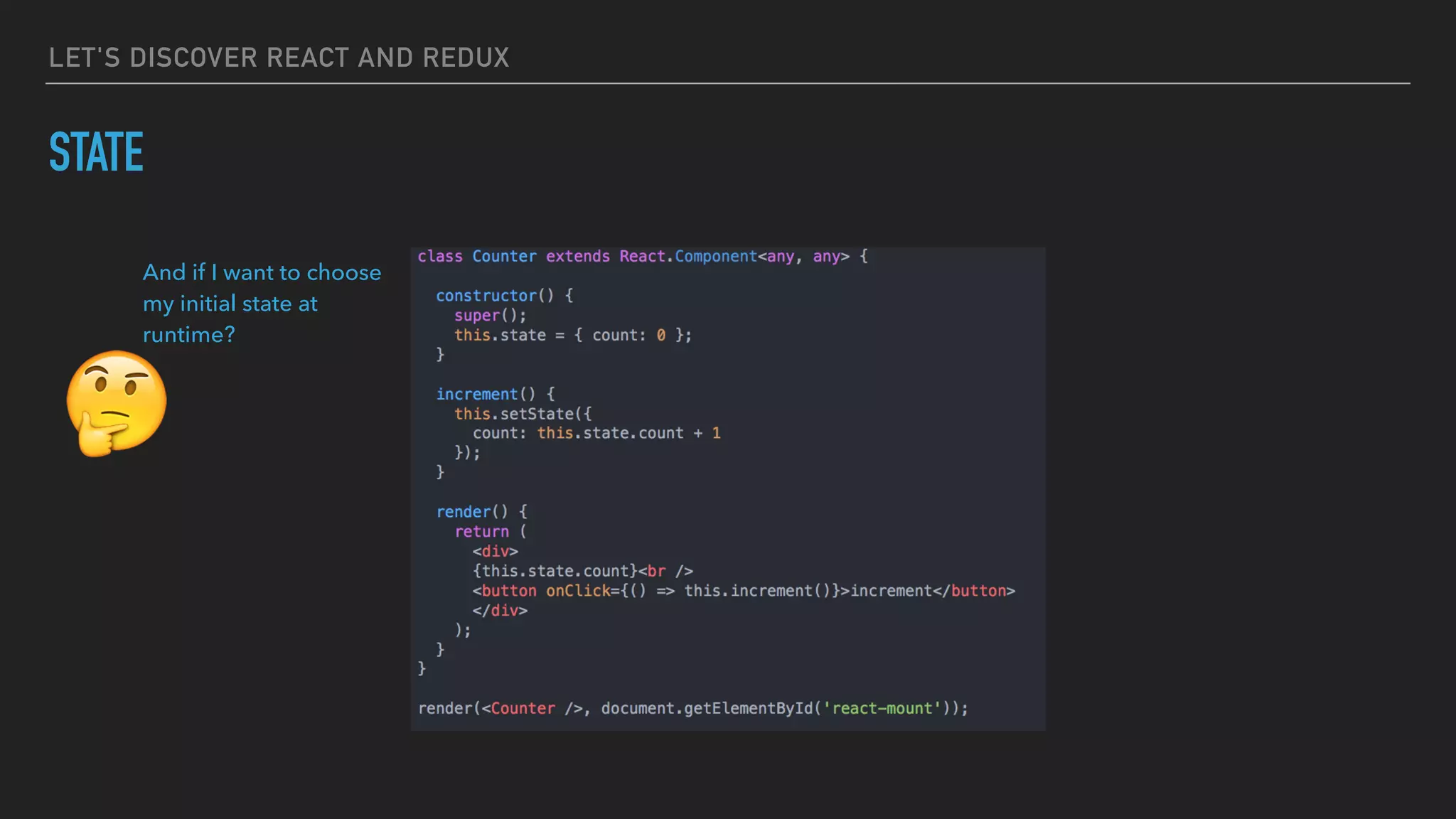Image resolution: width=1456 pixels, height=819 pixels.
Task: Click the closing '</div>' tag line
Action: point(500,611)
